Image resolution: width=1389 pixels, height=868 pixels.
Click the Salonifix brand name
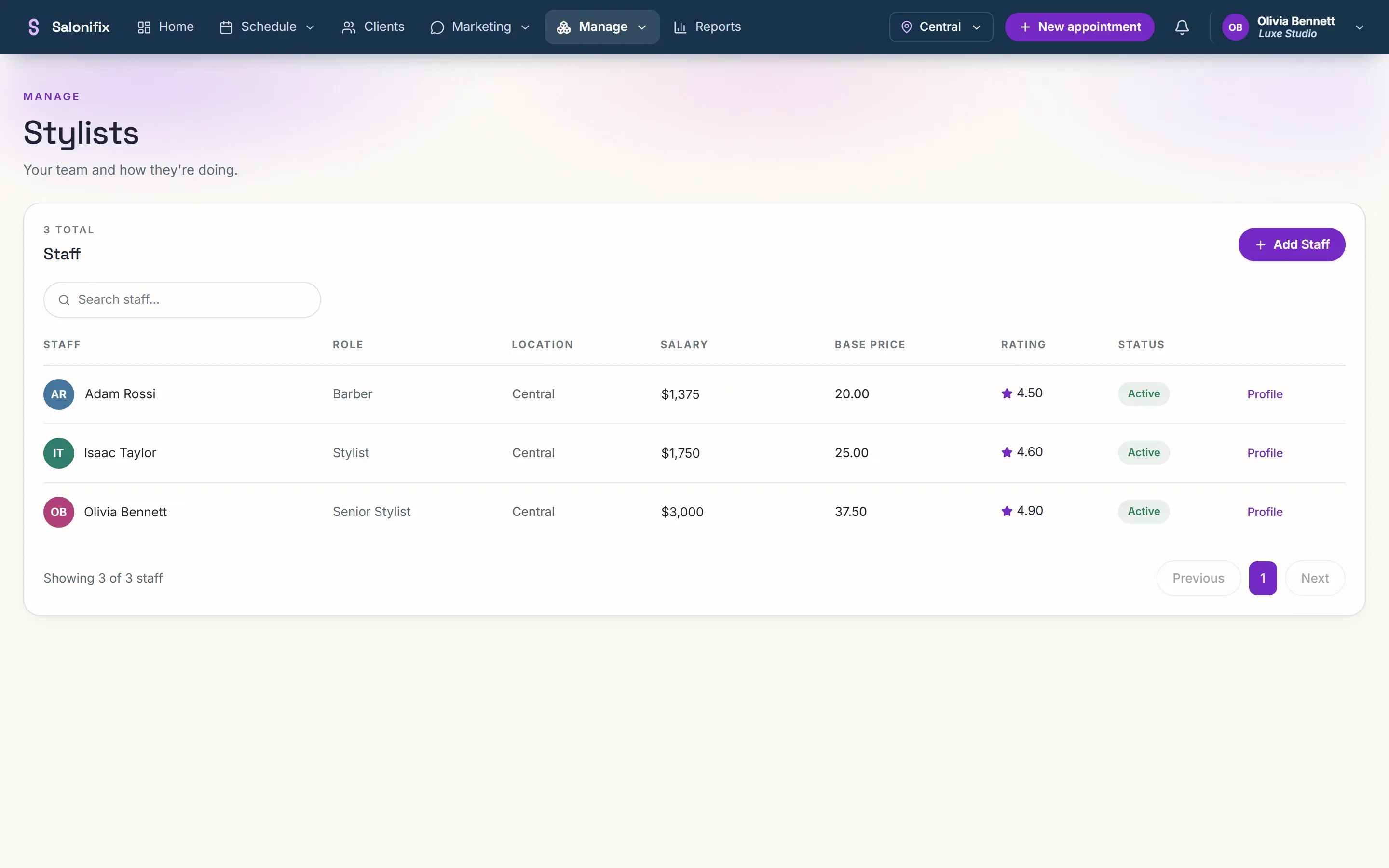point(81,27)
